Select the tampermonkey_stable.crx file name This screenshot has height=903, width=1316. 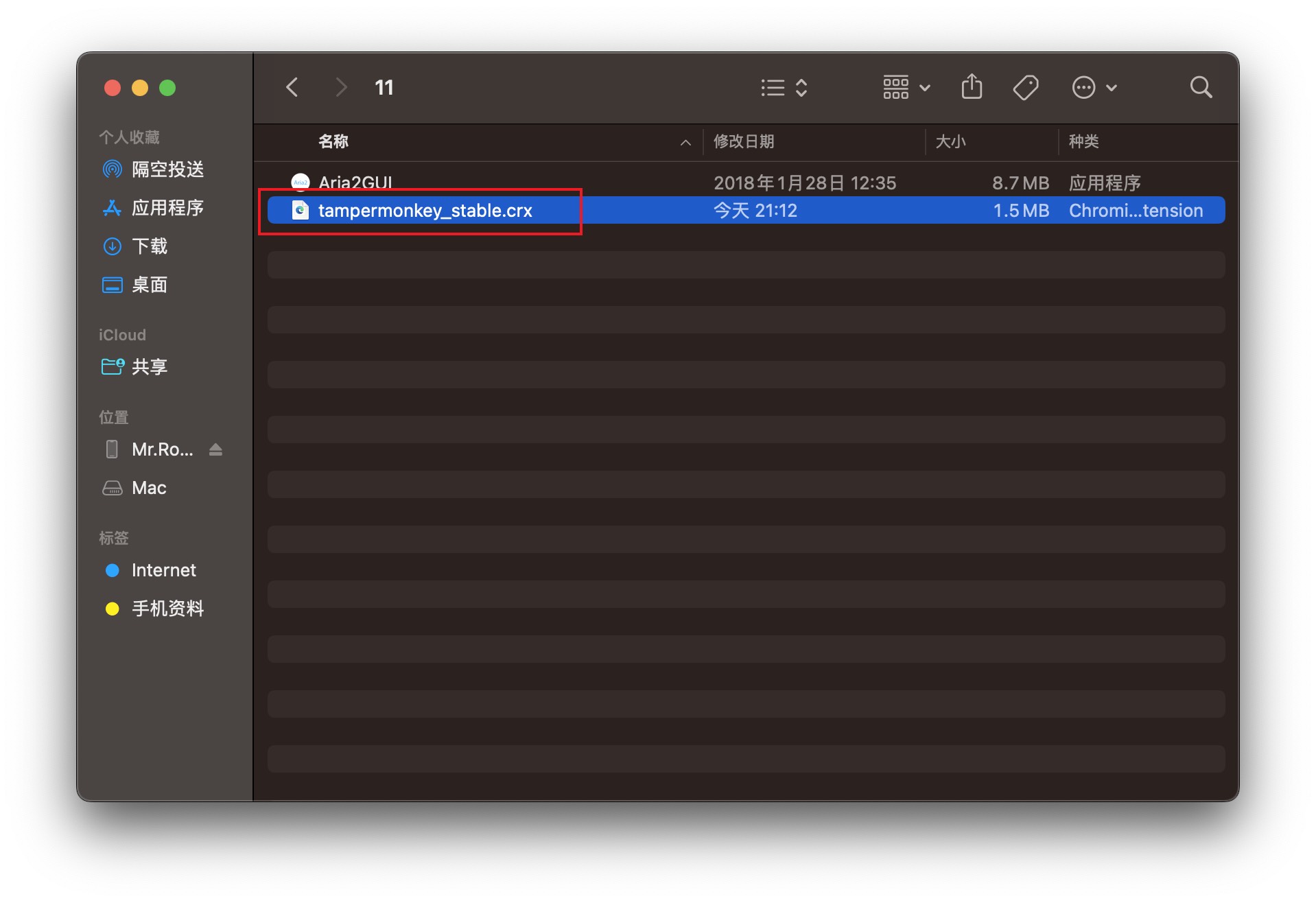pos(425,210)
